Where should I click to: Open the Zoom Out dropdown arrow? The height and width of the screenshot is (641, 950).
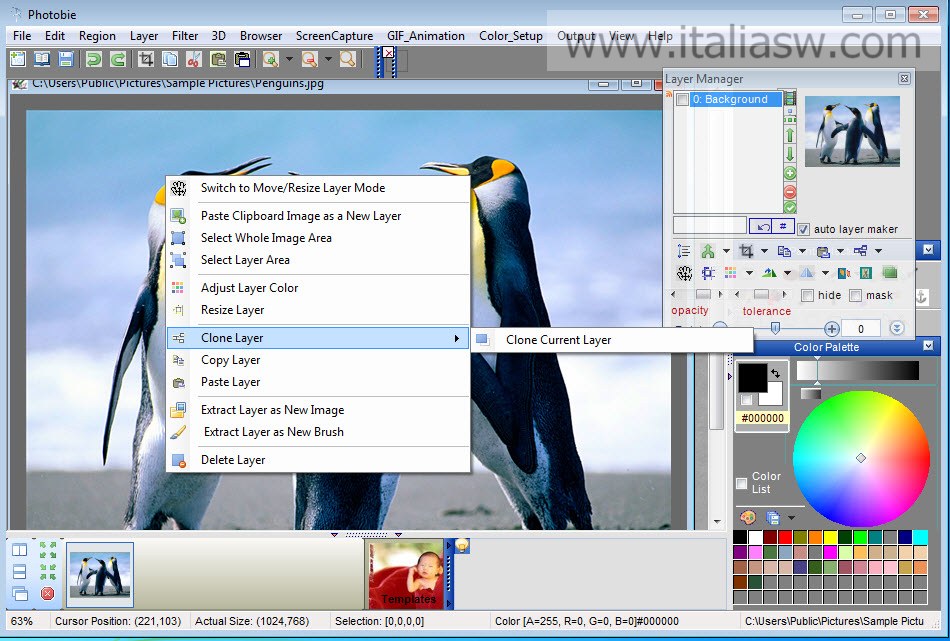pyautogui.click(x=328, y=59)
